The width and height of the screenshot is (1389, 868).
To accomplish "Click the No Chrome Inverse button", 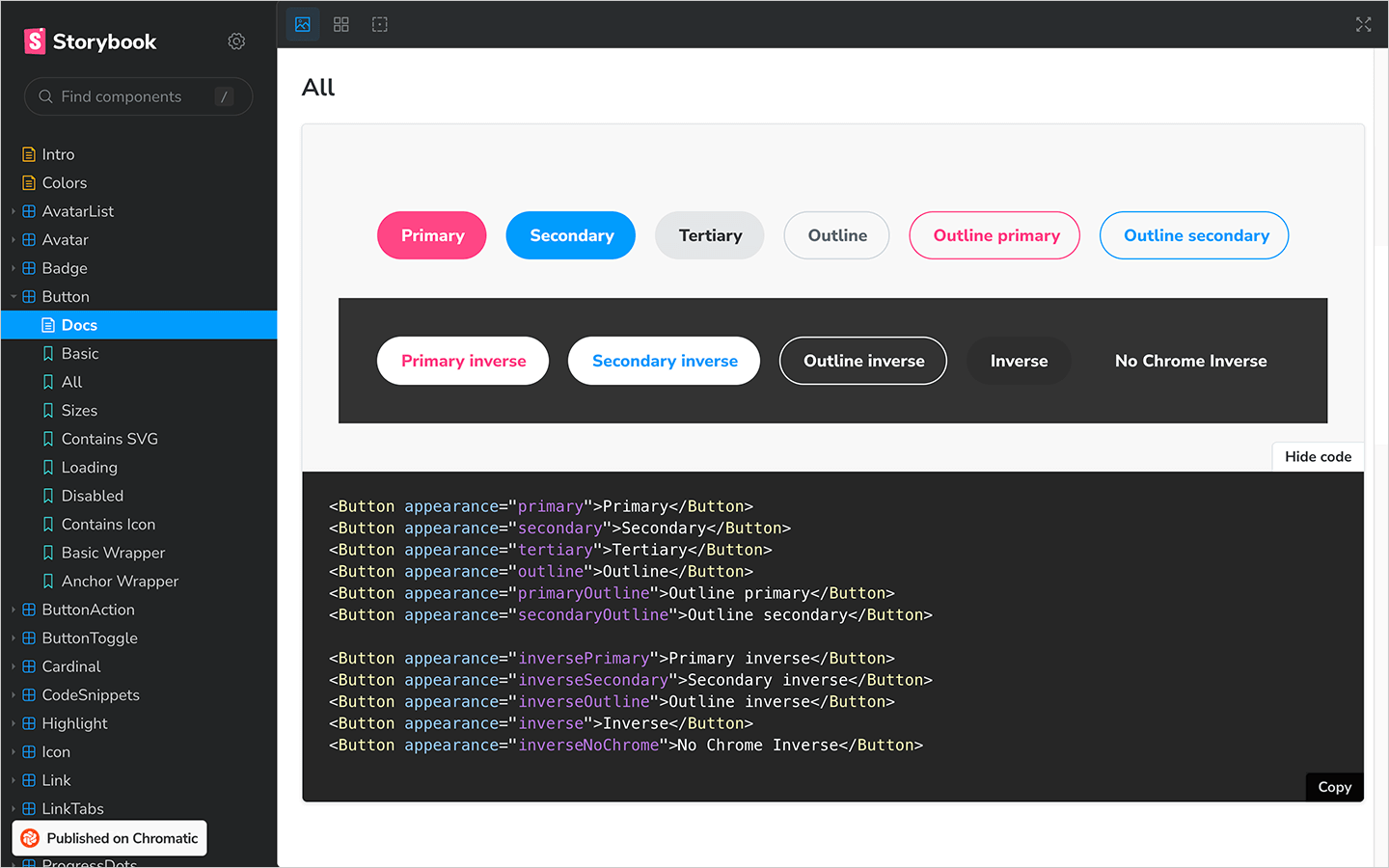I will [x=1191, y=361].
